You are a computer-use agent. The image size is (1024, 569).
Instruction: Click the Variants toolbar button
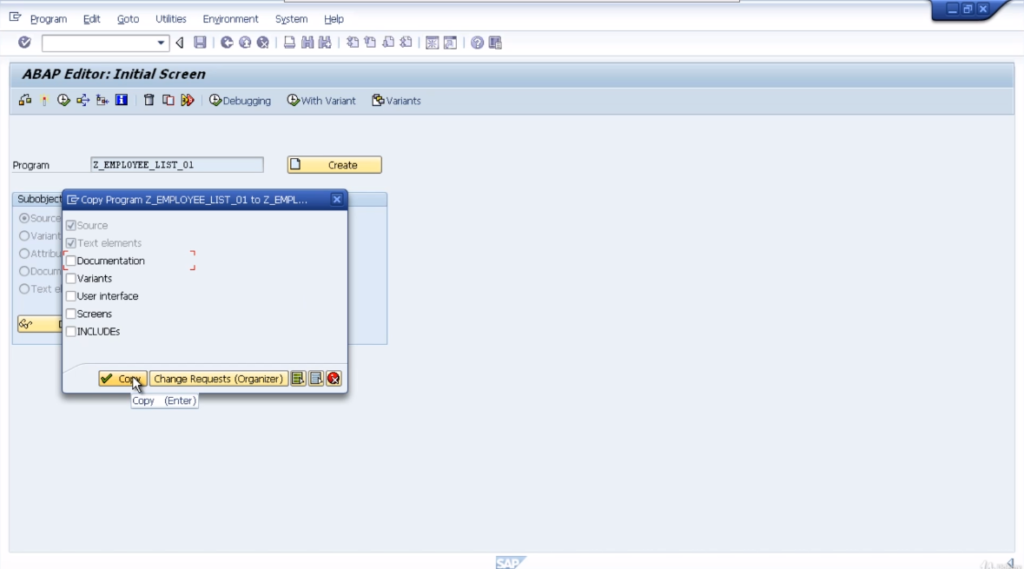point(396,101)
